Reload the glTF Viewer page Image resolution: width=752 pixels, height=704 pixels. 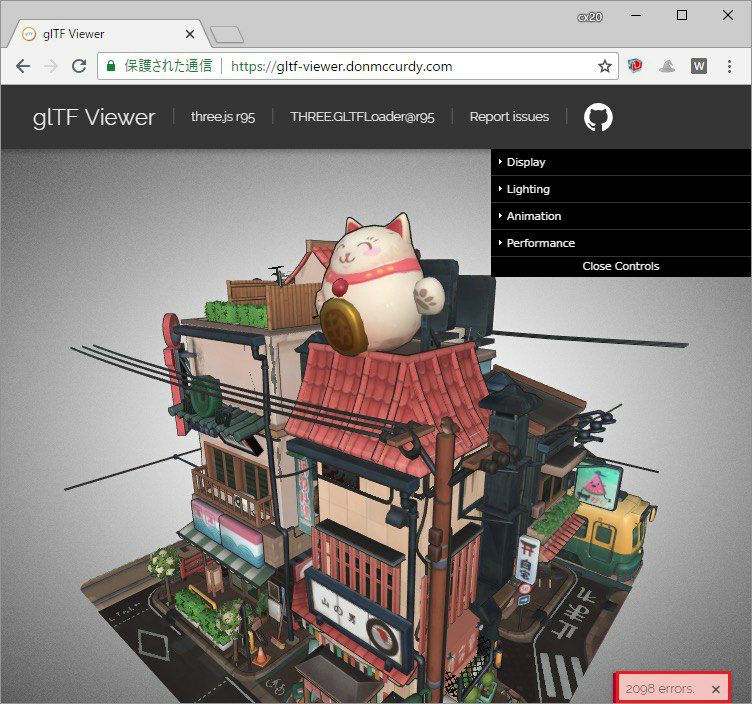(x=79, y=66)
